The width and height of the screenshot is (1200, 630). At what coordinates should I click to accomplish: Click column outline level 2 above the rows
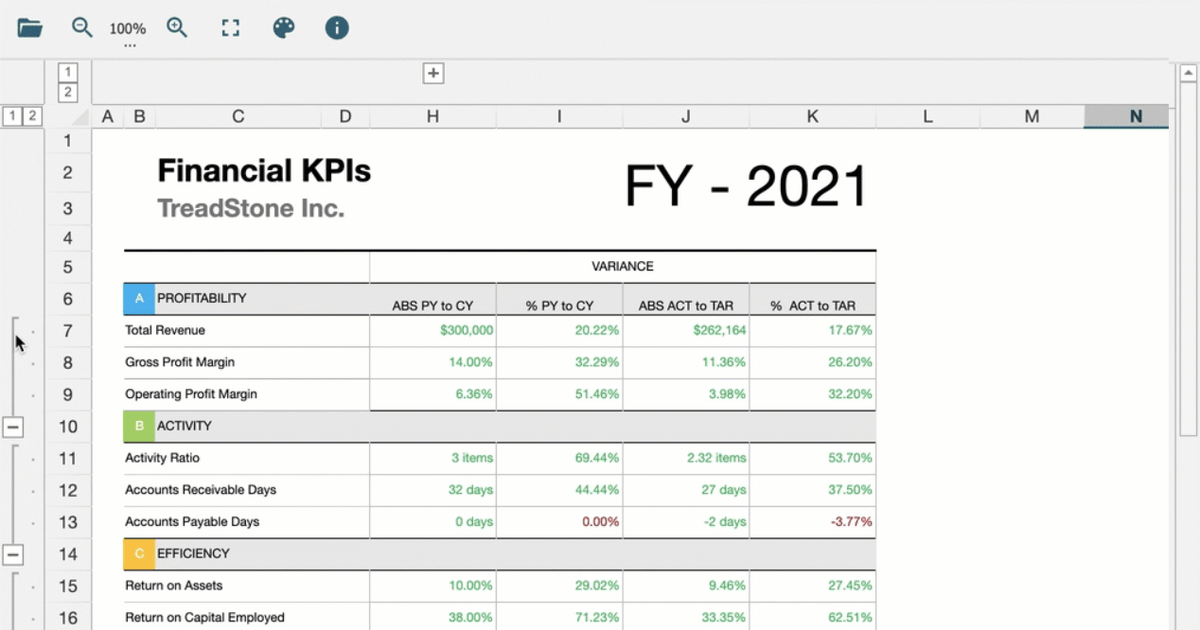(x=68, y=92)
